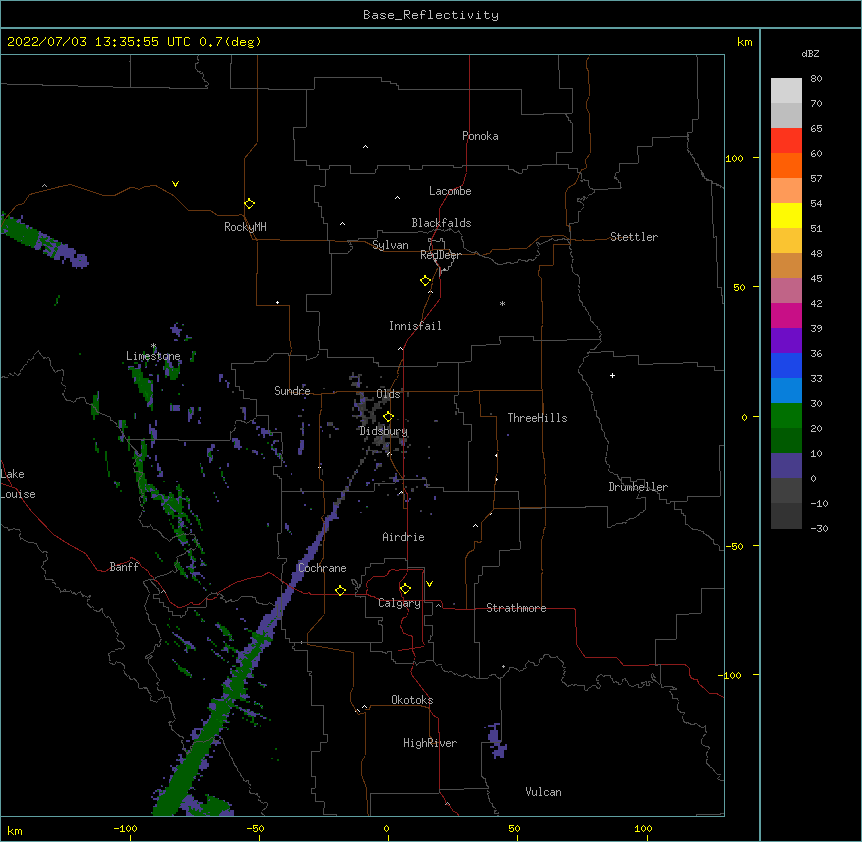
Task: Click the RockyMH label
Action: [x=245, y=227]
